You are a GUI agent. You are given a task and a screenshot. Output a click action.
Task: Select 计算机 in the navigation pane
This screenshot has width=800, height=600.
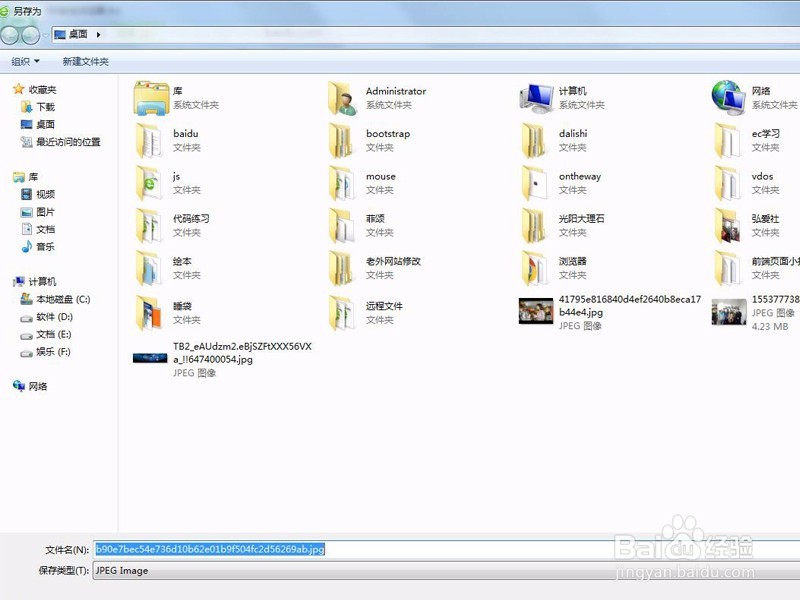point(35,282)
